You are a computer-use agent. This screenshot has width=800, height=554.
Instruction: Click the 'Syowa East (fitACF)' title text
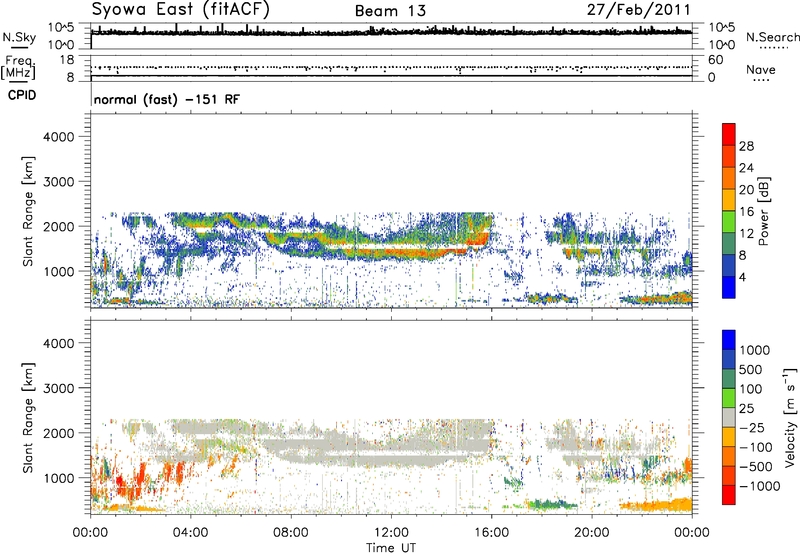coord(180,10)
